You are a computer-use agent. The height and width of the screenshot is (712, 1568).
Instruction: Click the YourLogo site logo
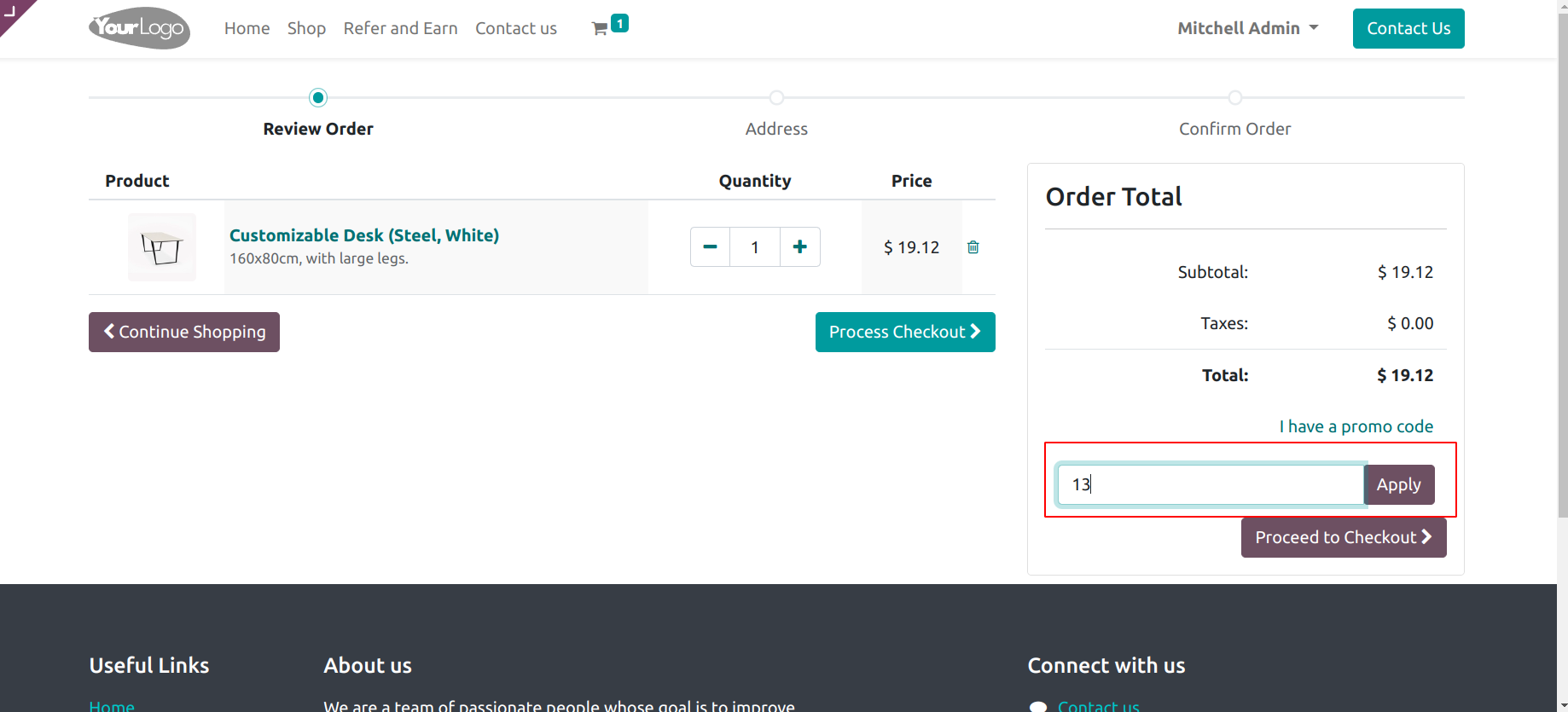tap(139, 28)
